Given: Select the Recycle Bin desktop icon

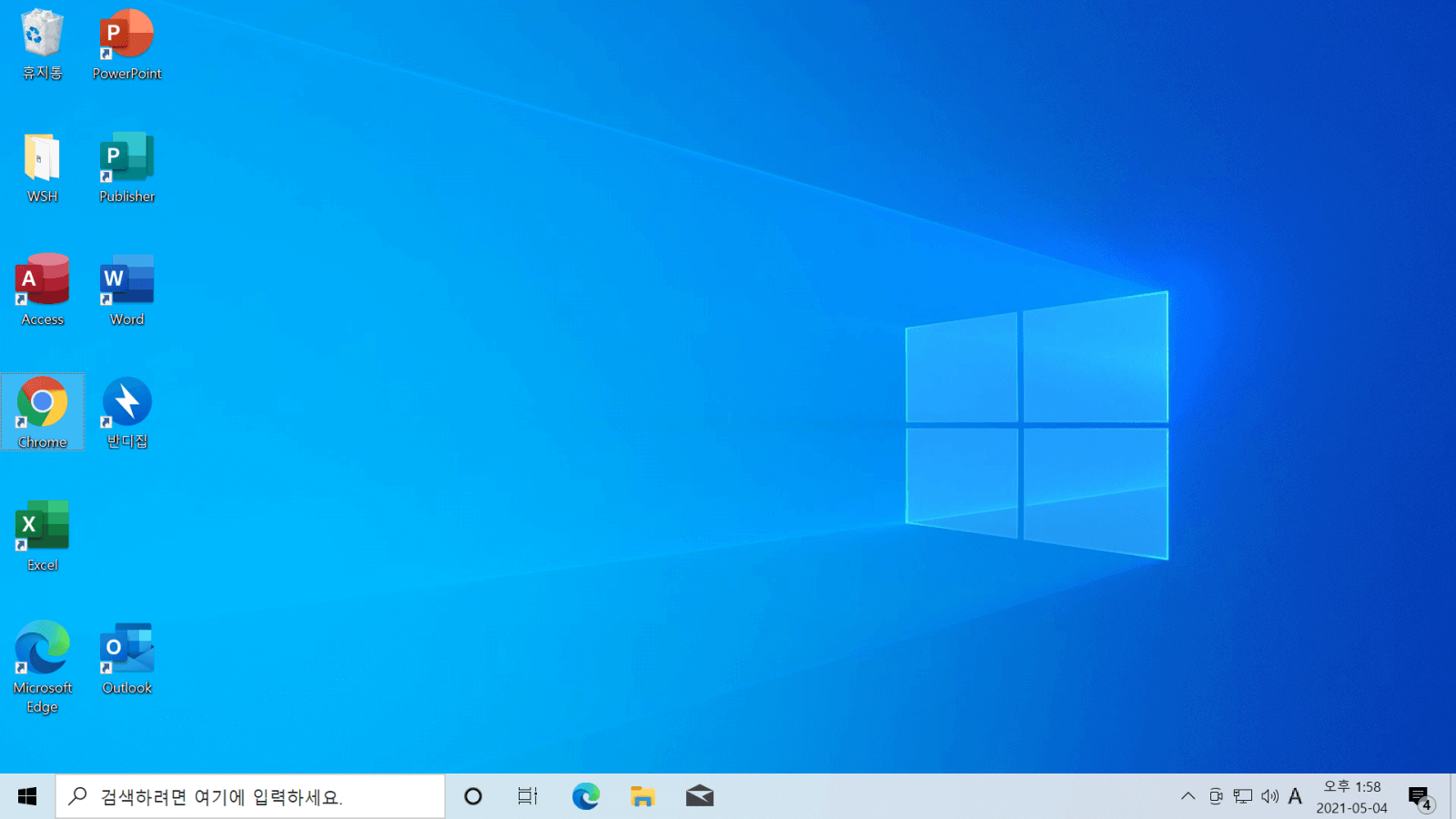Looking at the screenshot, I should click(x=43, y=44).
